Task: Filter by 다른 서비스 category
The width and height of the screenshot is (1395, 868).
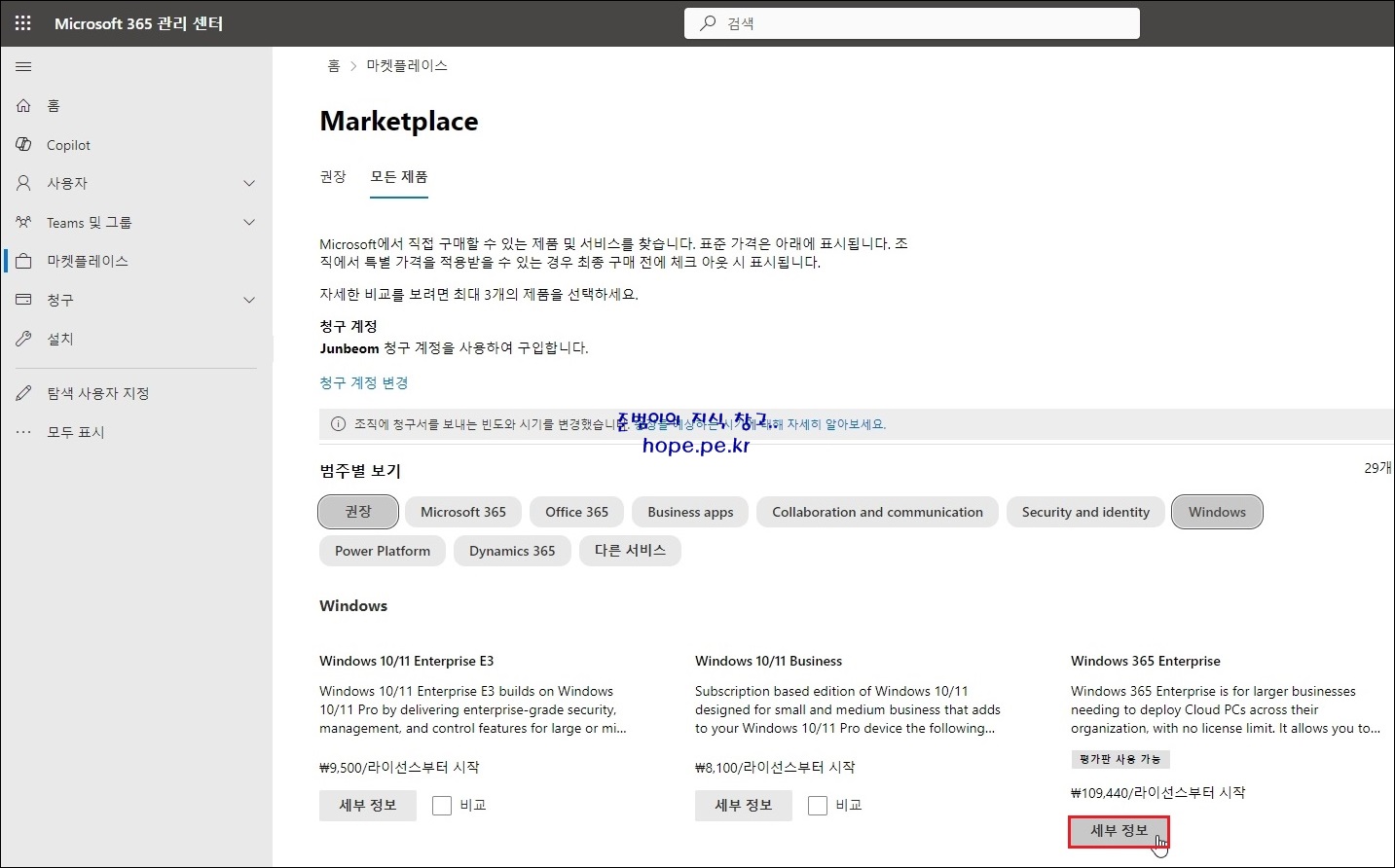Action: [x=630, y=551]
